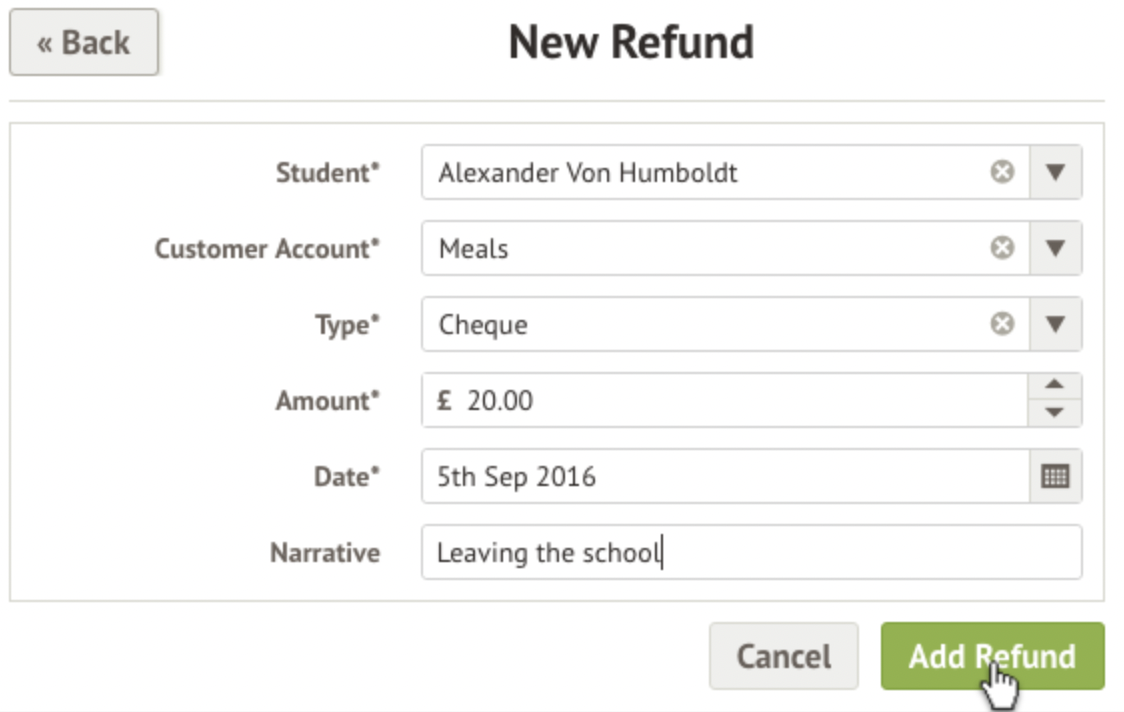Go back with the Back button
This screenshot has height=712, width=1124.
click(x=84, y=43)
